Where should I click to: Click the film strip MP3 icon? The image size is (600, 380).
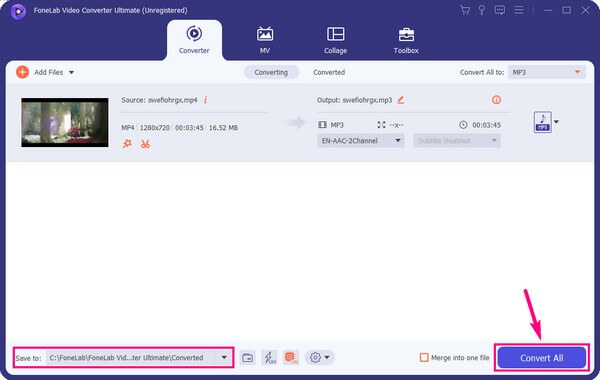coord(323,125)
